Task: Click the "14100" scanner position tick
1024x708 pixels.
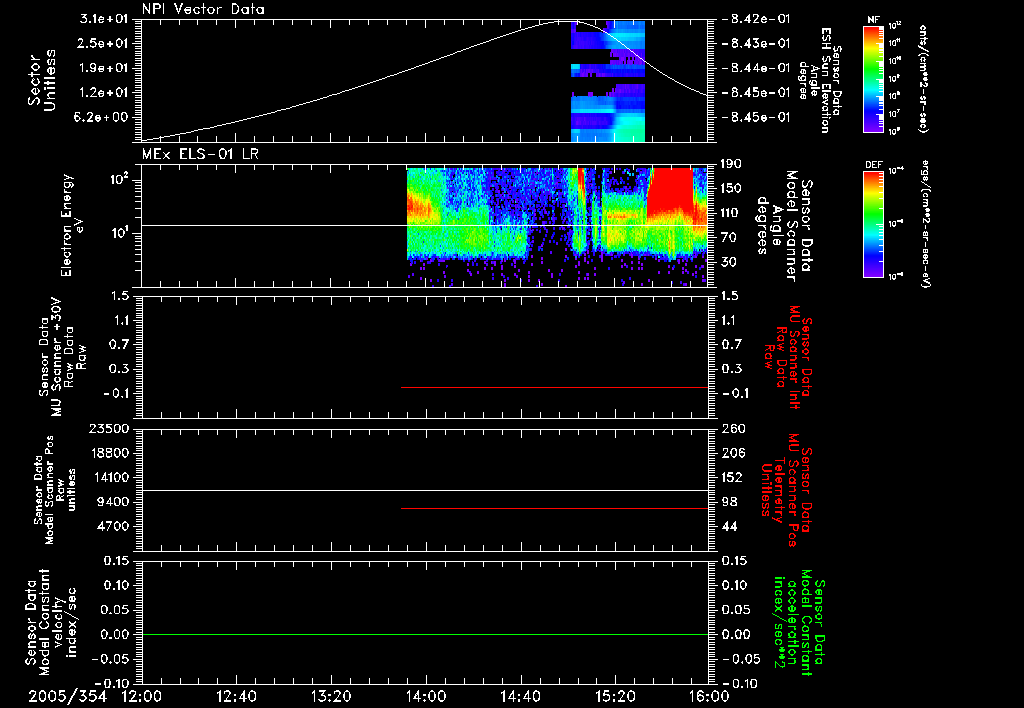Action: 109,477
